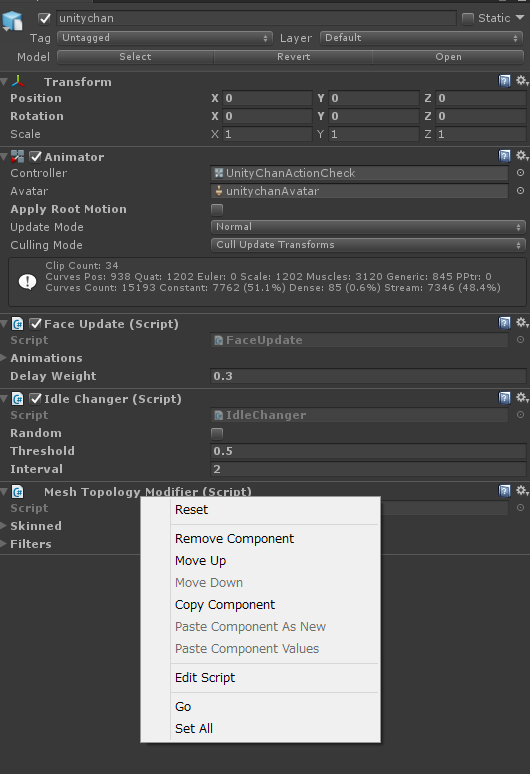Click the Scale Z field
The height and width of the screenshot is (774, 530).
(481, 134)
